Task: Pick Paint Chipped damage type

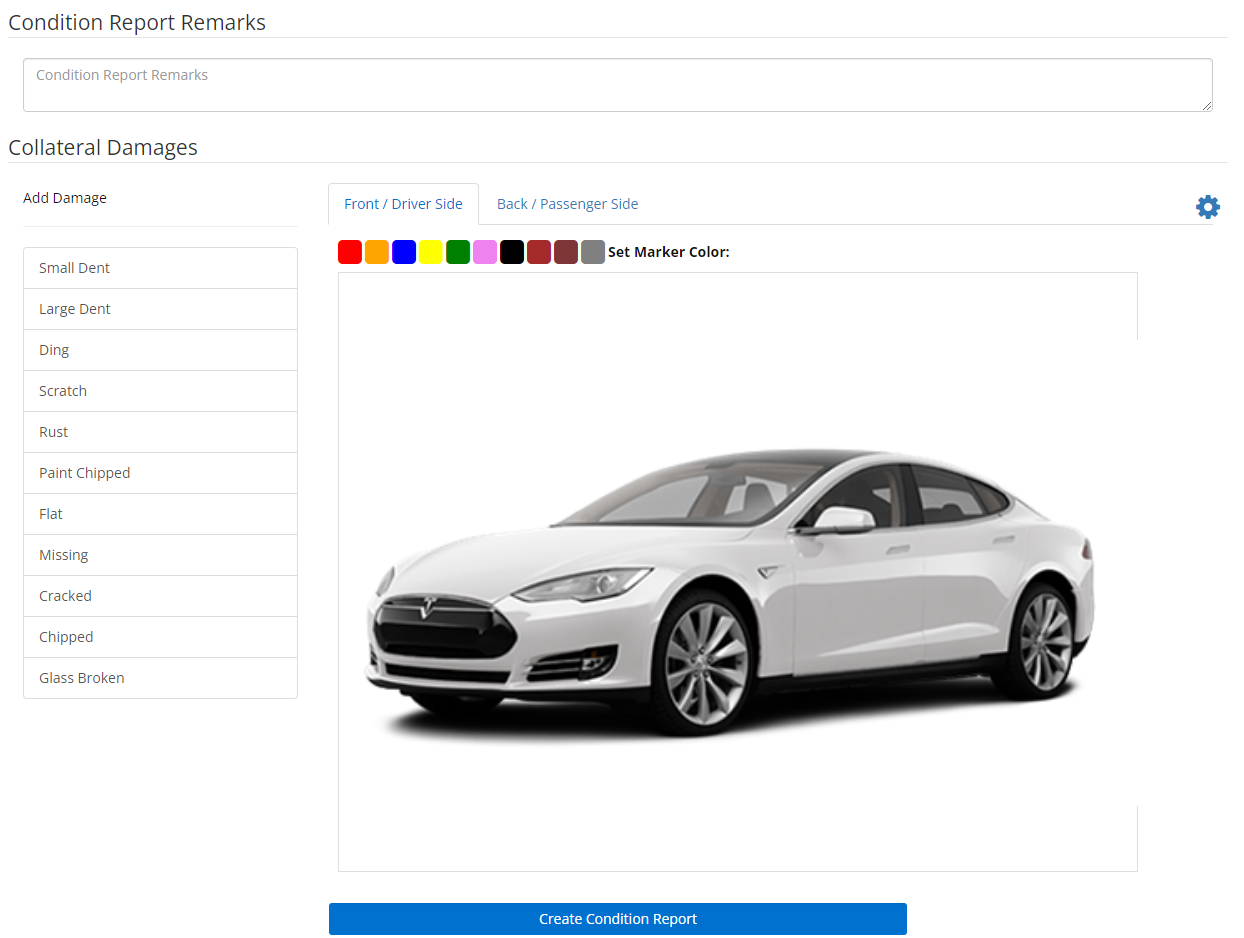Action: (x=160, y=473)
